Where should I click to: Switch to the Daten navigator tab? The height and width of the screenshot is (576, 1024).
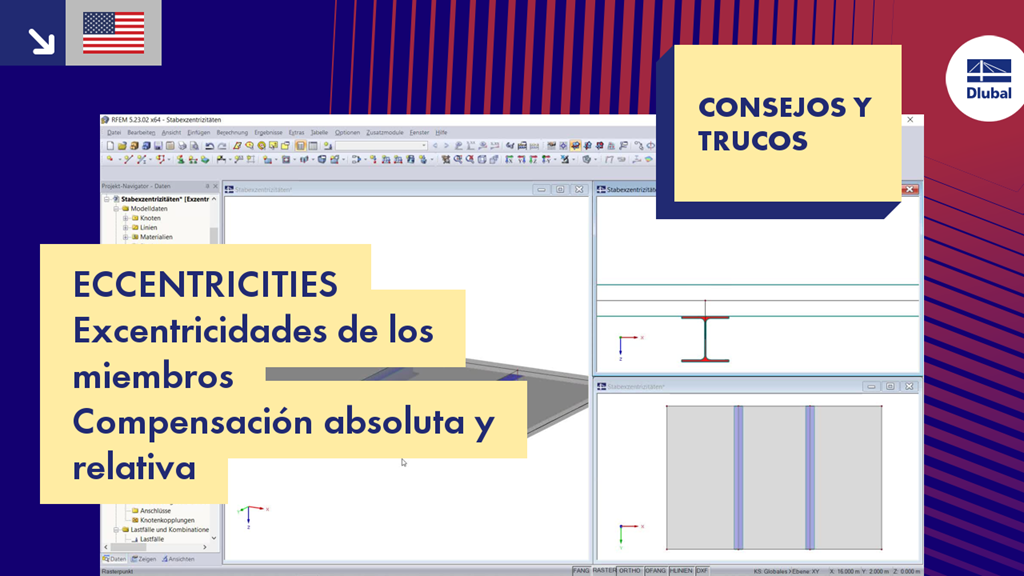(x=114, y=559)
